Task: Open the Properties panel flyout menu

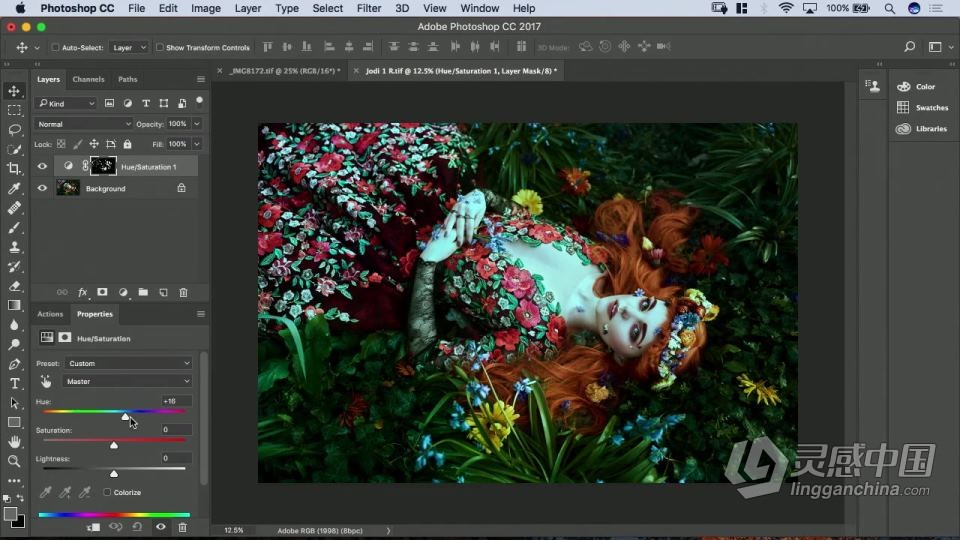Action: (x=201, y=313)
